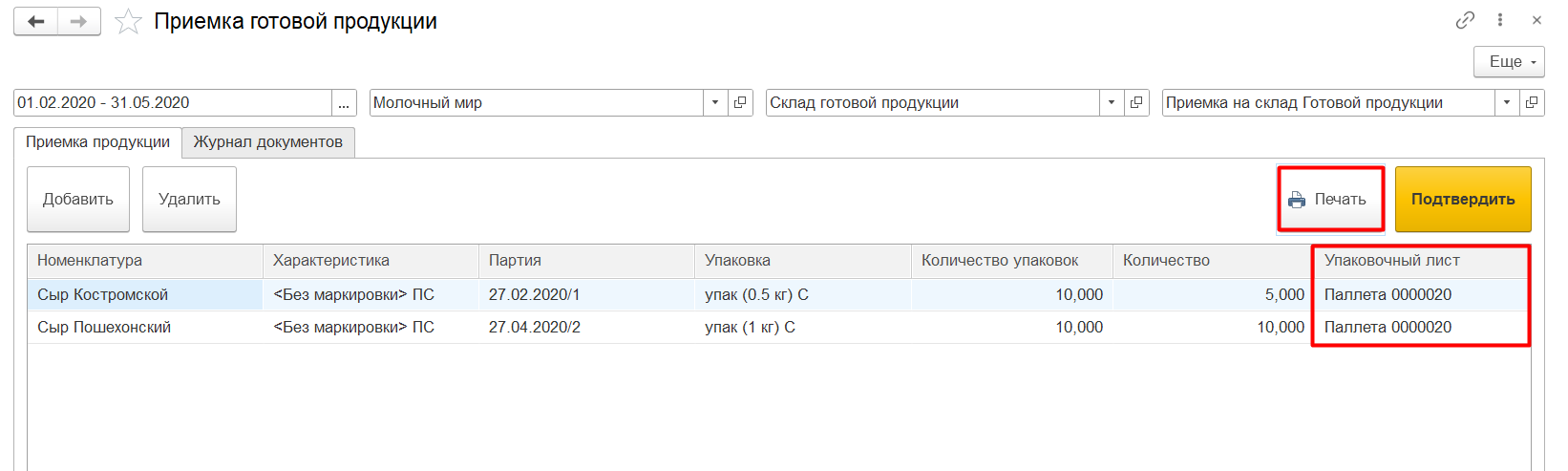Select the Сыр Пошехонский row
The width and height of the screenshot is (1568, 471).
pos(104,328)
